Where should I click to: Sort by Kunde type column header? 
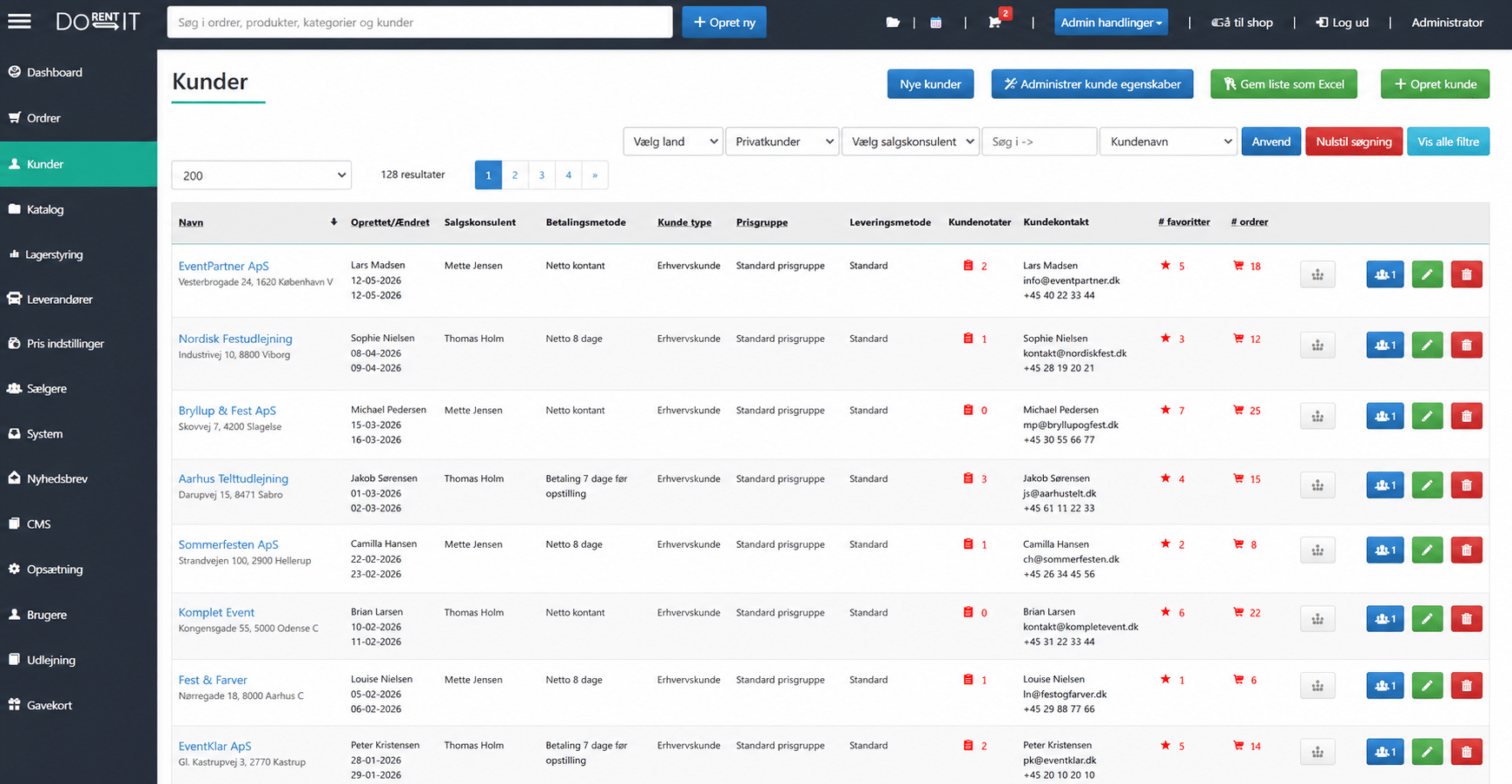point(684,222)
